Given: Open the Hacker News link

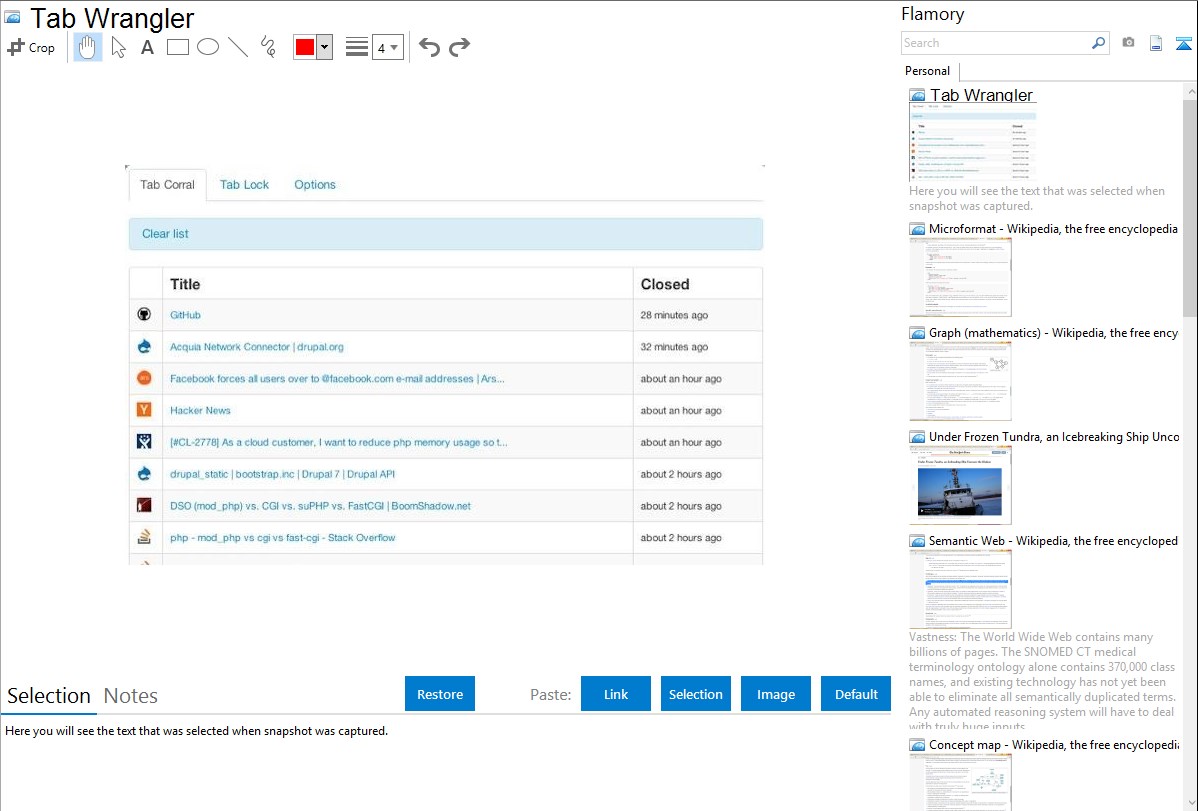Looking at the screenshot, I should point(200,410).
